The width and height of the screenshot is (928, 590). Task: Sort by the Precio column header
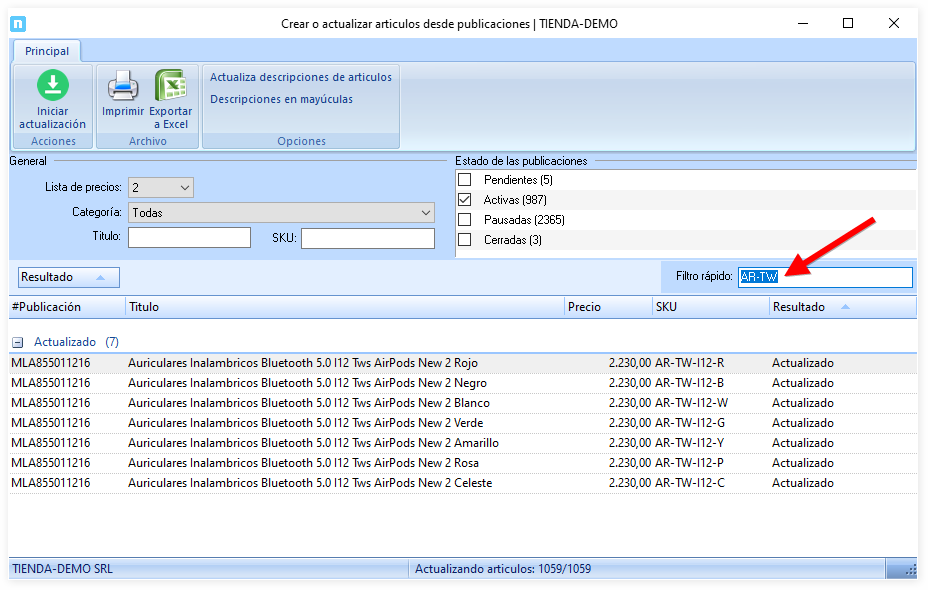coord(607,307)
